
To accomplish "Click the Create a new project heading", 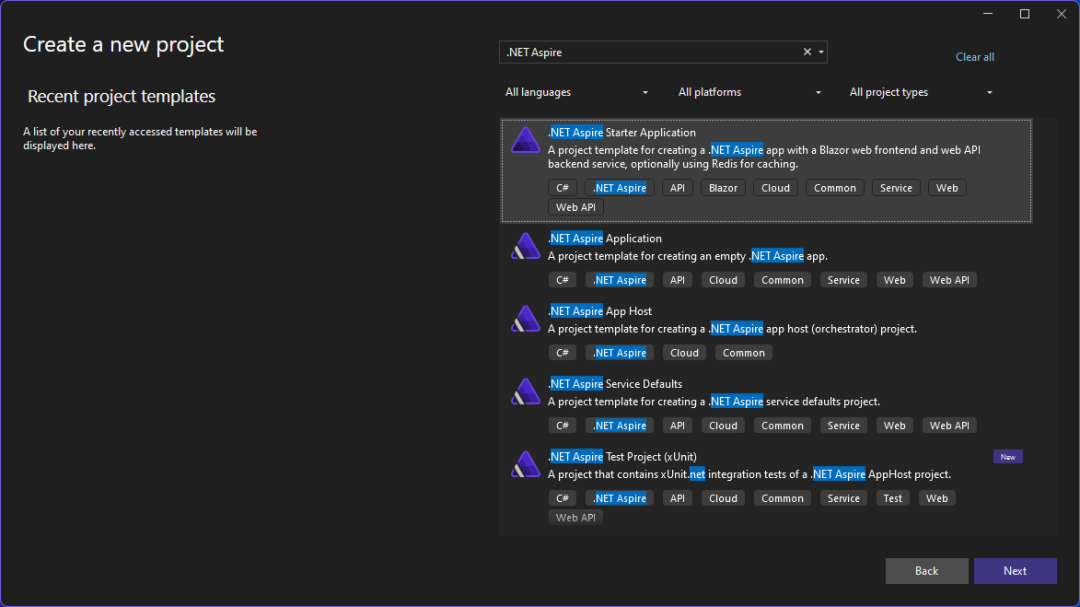I will (x=123, y=44).
